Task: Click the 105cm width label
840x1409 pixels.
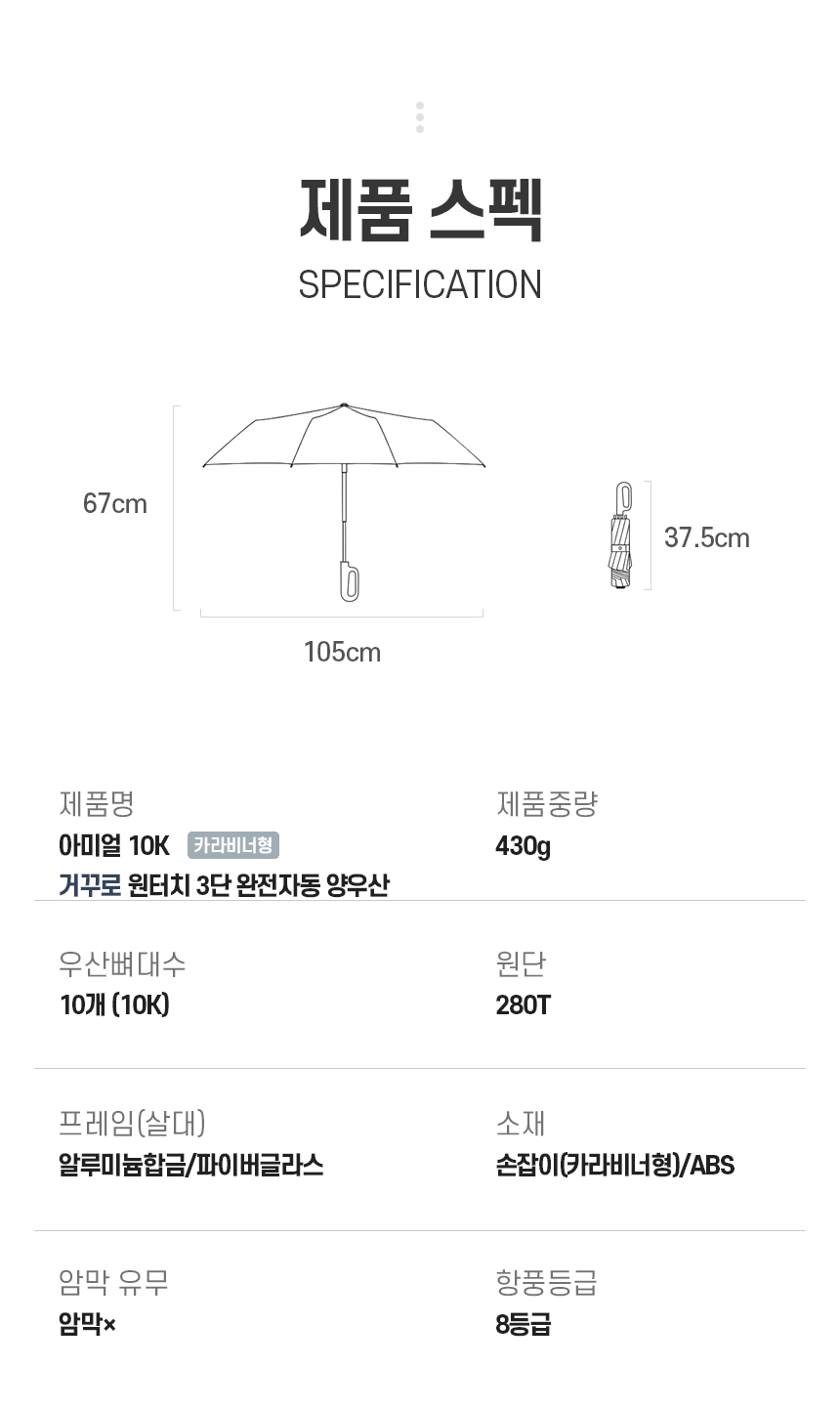Action: (342, 652)
